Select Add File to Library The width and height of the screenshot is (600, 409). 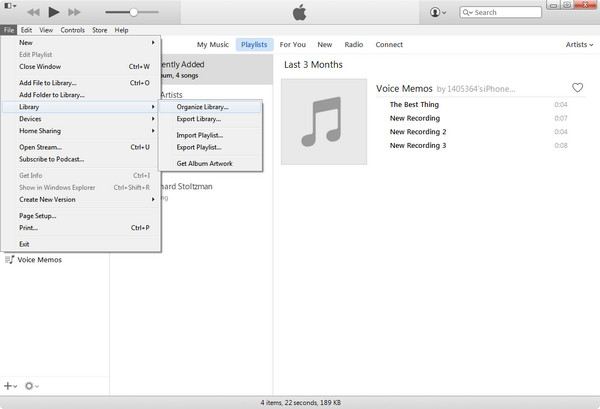tap(81, 83)
